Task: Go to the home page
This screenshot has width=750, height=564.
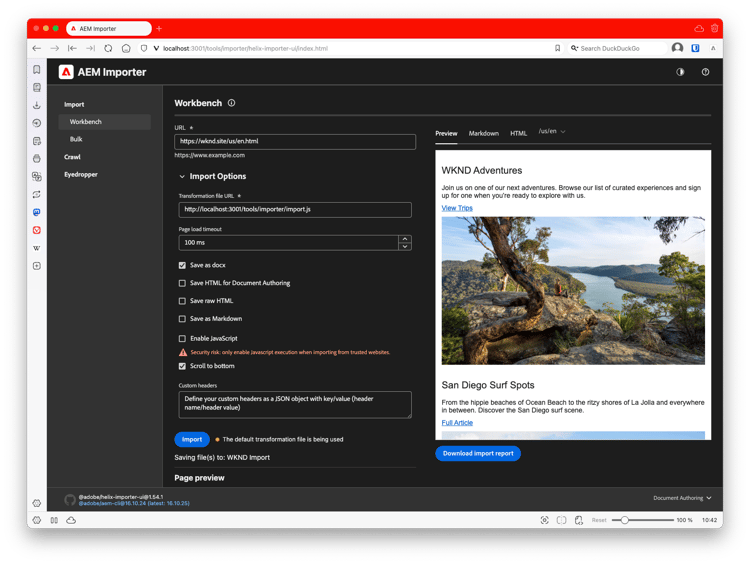Action: [126, 48]
